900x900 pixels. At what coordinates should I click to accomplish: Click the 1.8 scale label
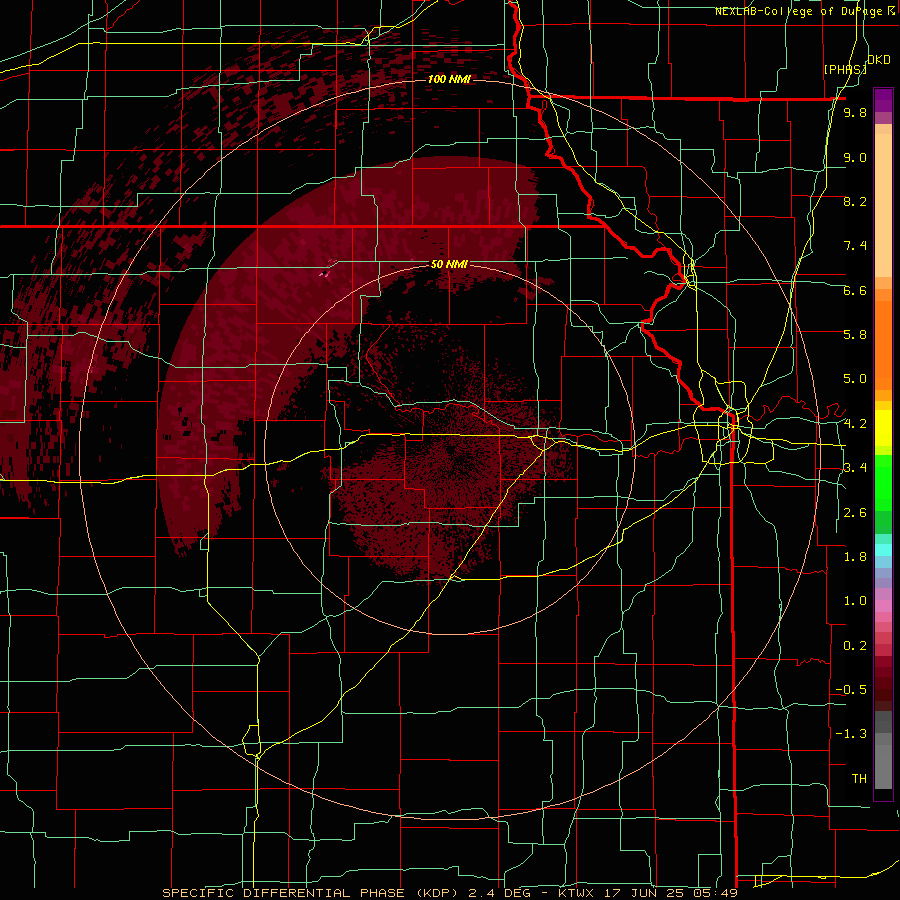pyautogui.click(x=855, y=556)
